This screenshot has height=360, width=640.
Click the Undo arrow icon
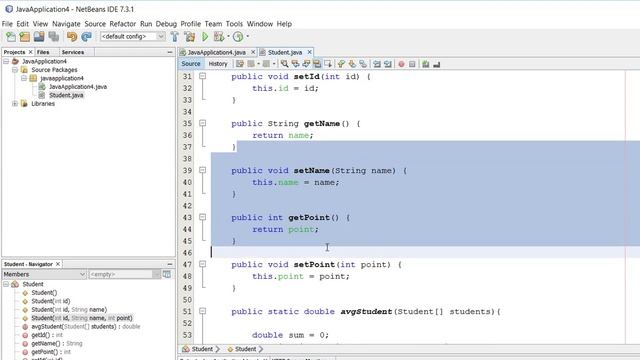tap(72, 37)
